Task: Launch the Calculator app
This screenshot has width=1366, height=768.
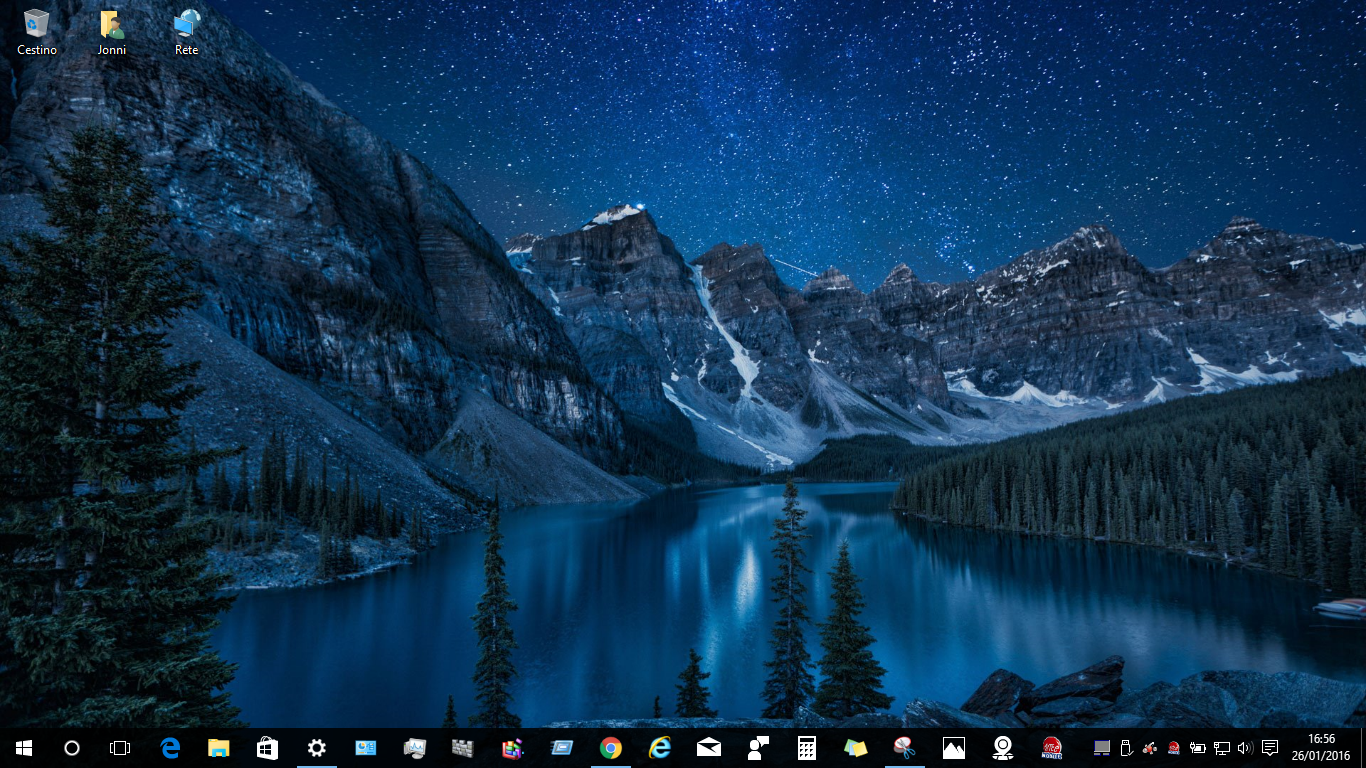Action: tap(807, 747)
